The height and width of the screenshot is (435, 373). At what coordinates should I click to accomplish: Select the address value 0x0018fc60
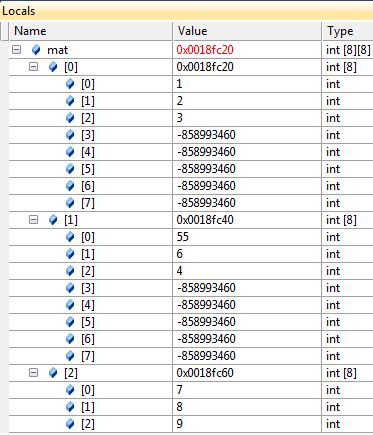205,373
